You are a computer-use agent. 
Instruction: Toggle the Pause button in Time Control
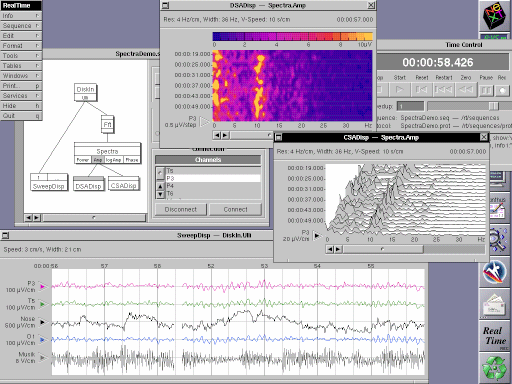coord(486,90)
